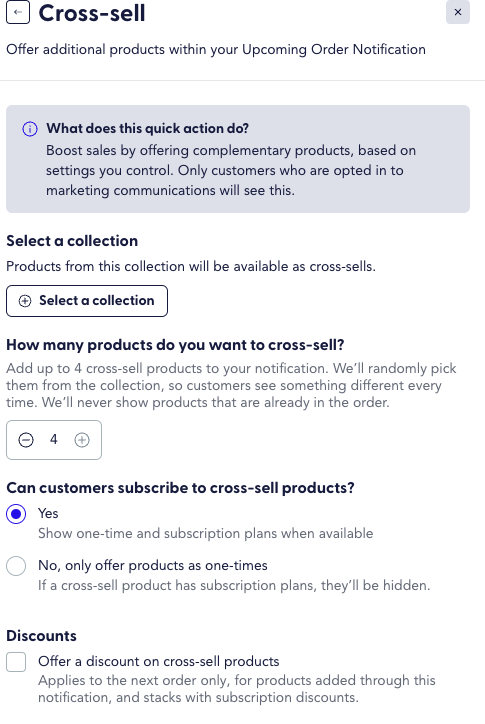The height and width of the screenshot is (724, 485).
Task: Click the 'Select a collection' section heading
Action: pos(72,241)
